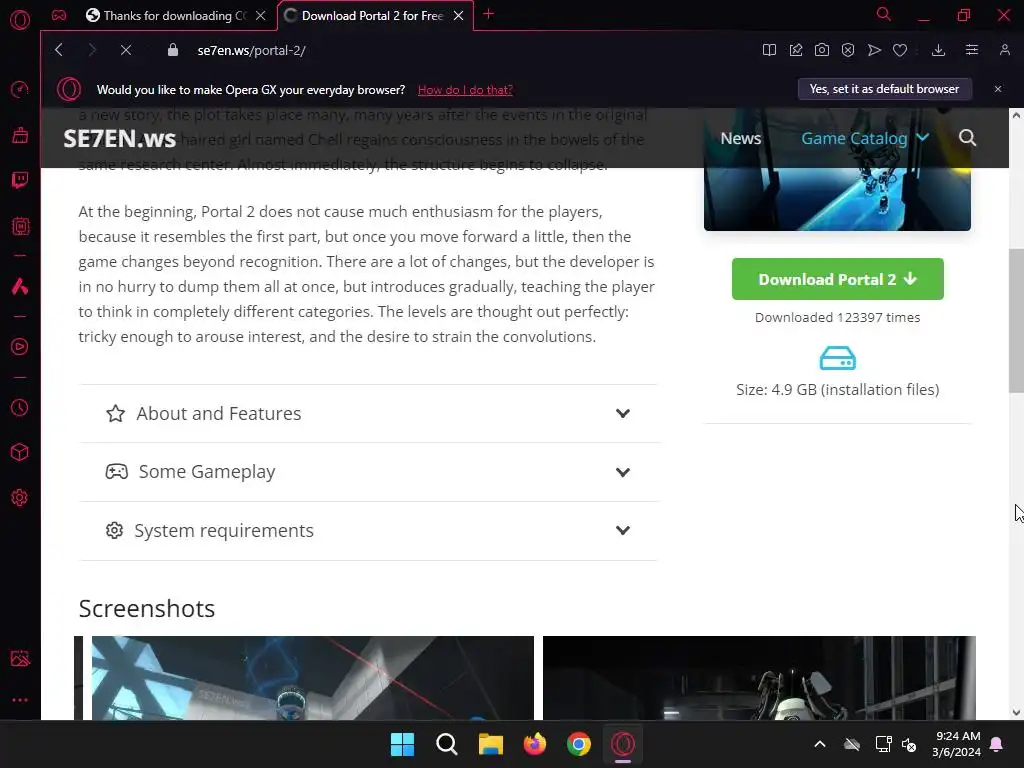Open the News menu item
Screen dimensions: 1024x768
[x=741, y=138]
